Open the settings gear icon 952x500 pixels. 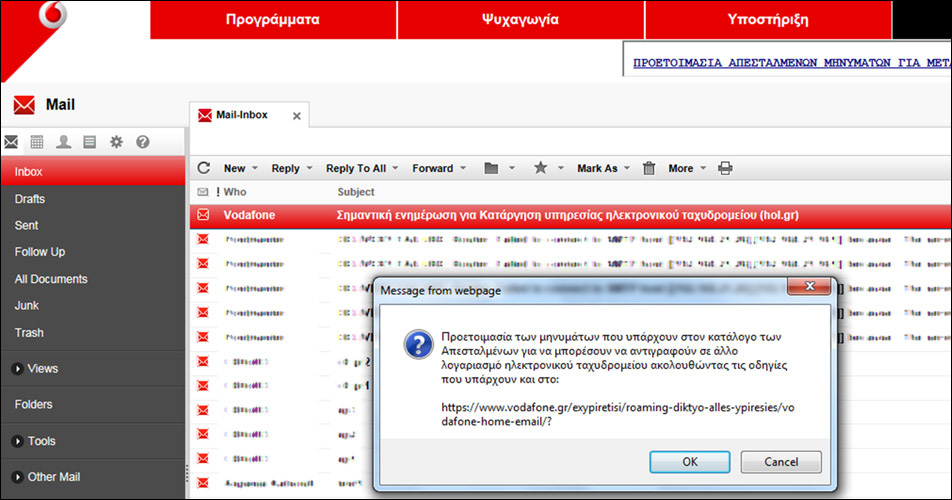[116, 142]
